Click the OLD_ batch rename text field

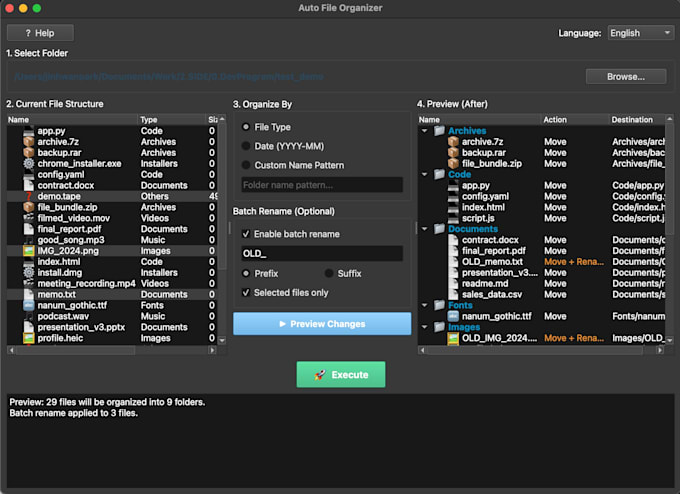[x=322, y=254]
